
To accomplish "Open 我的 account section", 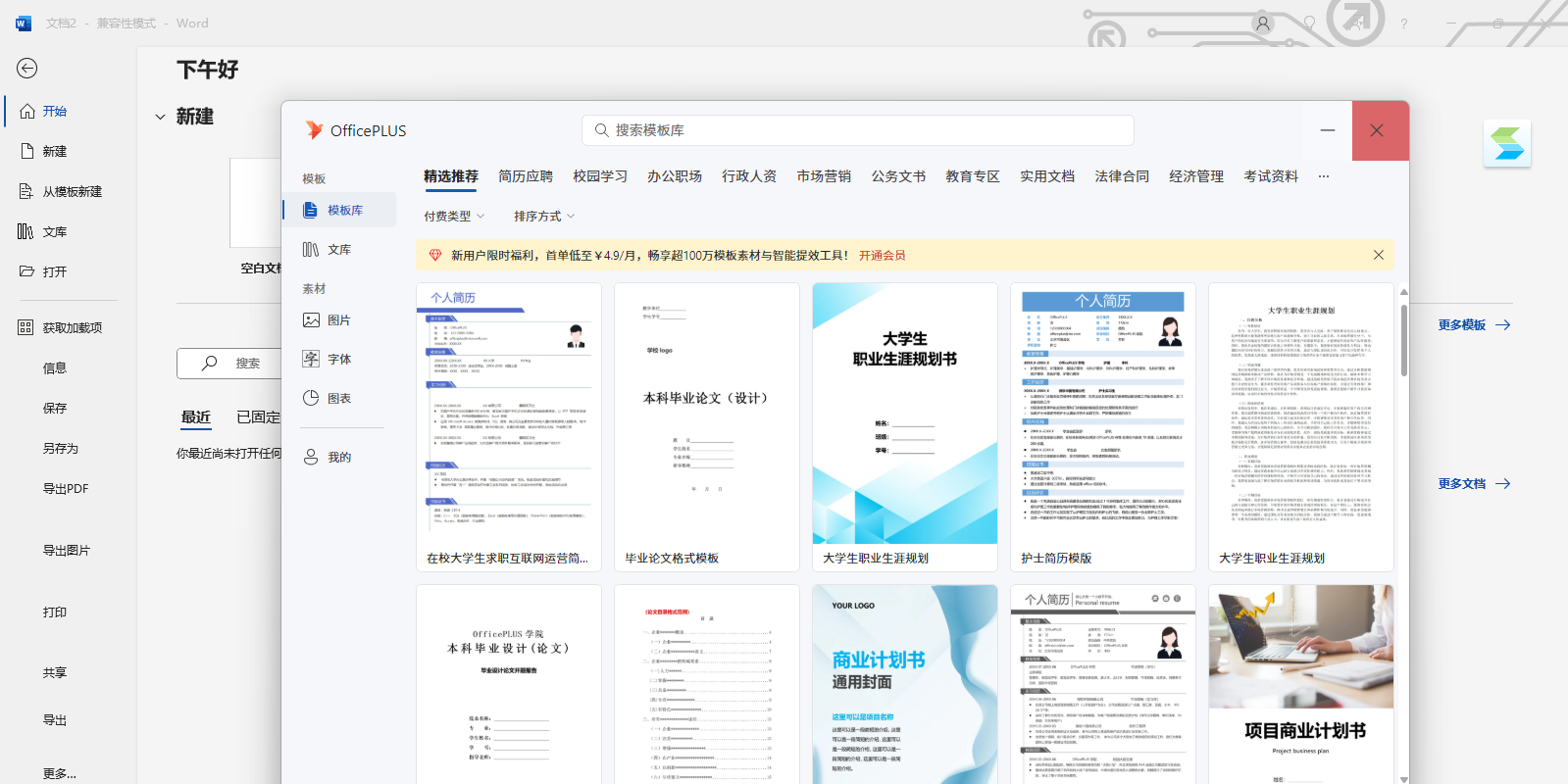I will coord(339,457).
